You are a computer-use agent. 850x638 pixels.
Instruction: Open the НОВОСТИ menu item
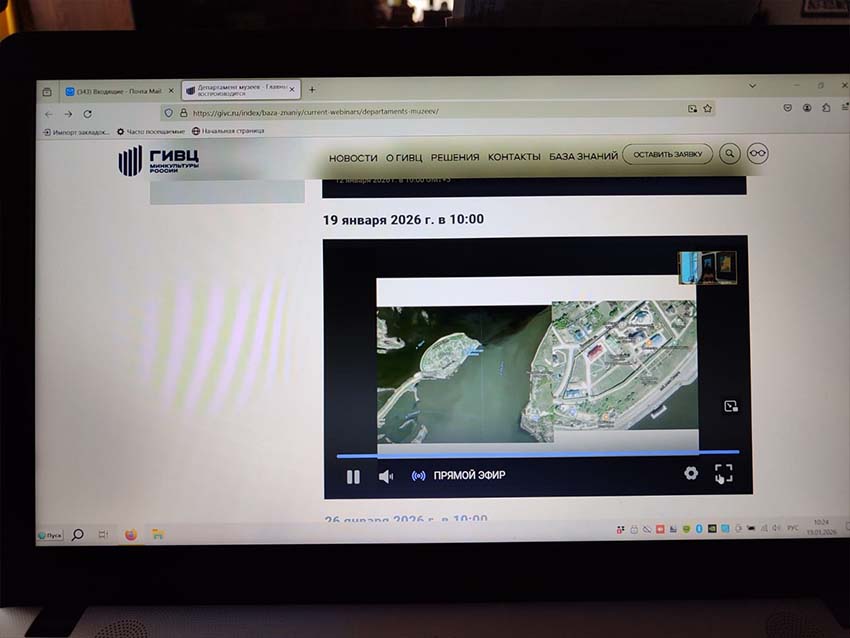click(x=353, y=157)
